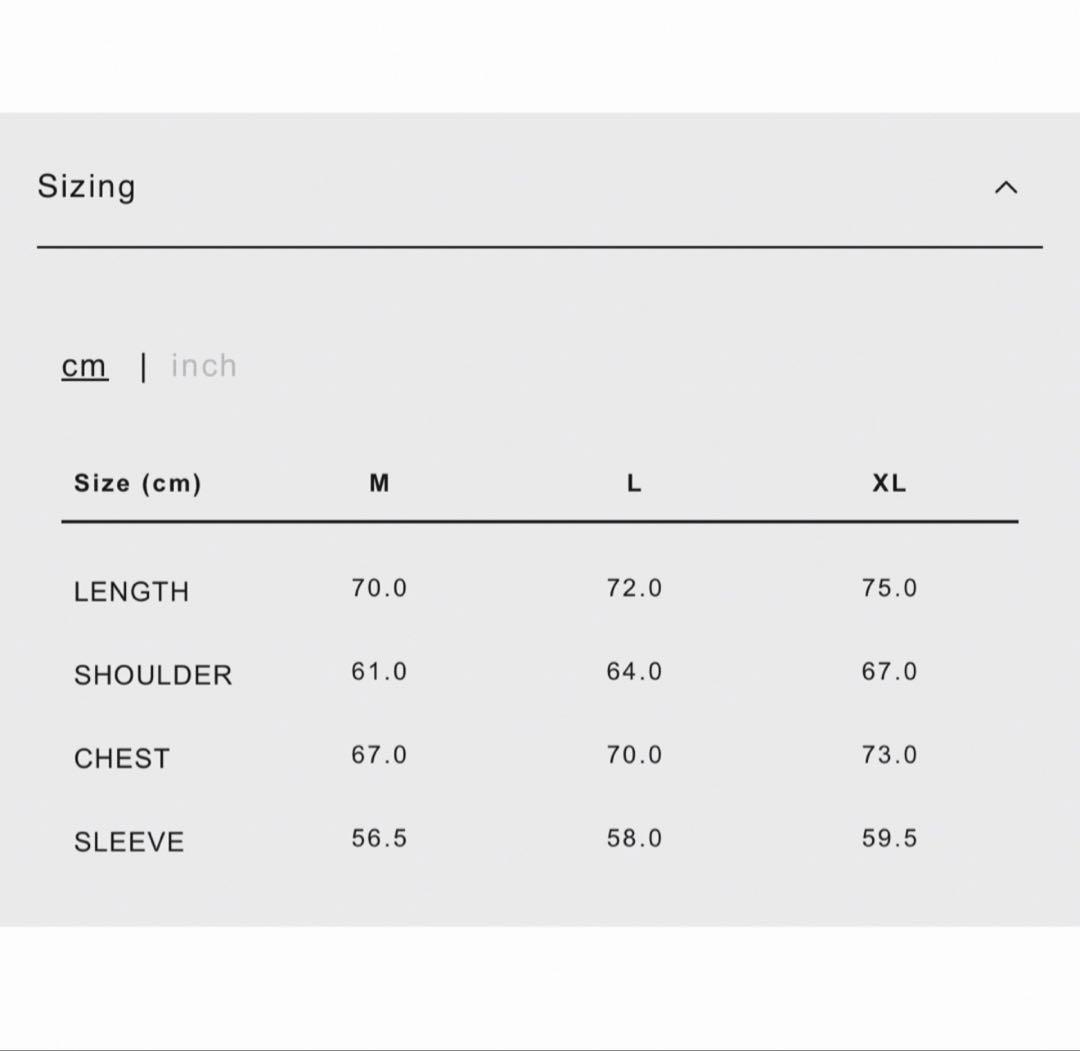Image resolution: width=1080 pixels, height=1051 pixels.
Task: Select the CHEST row label
Action: pos(122,758)
